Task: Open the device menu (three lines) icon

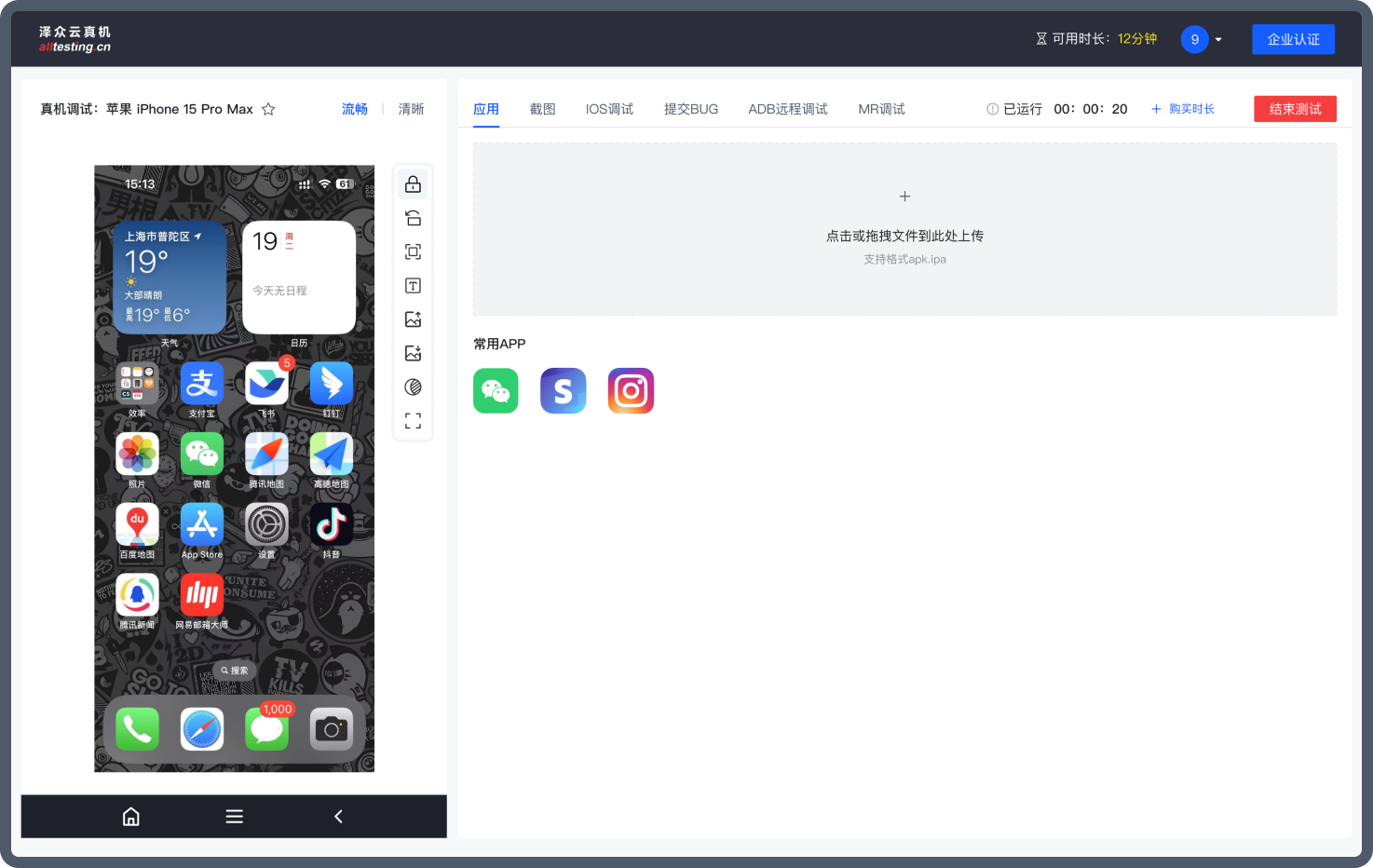Action: (x=234, y=817)
